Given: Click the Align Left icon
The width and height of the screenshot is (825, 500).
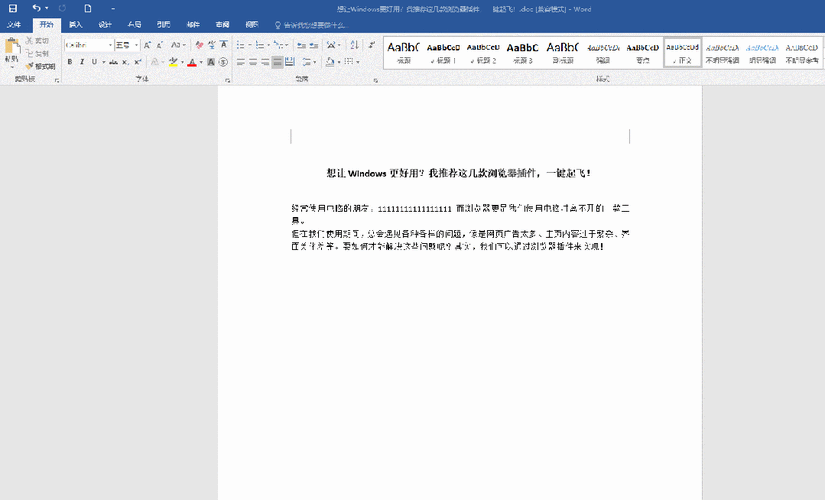Looking at the screenshot, I should click(241, 62).
